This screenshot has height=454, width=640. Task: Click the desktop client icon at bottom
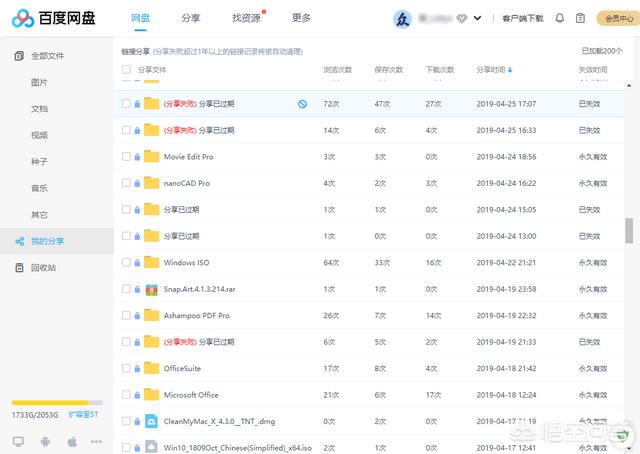[x=18, y=441]
